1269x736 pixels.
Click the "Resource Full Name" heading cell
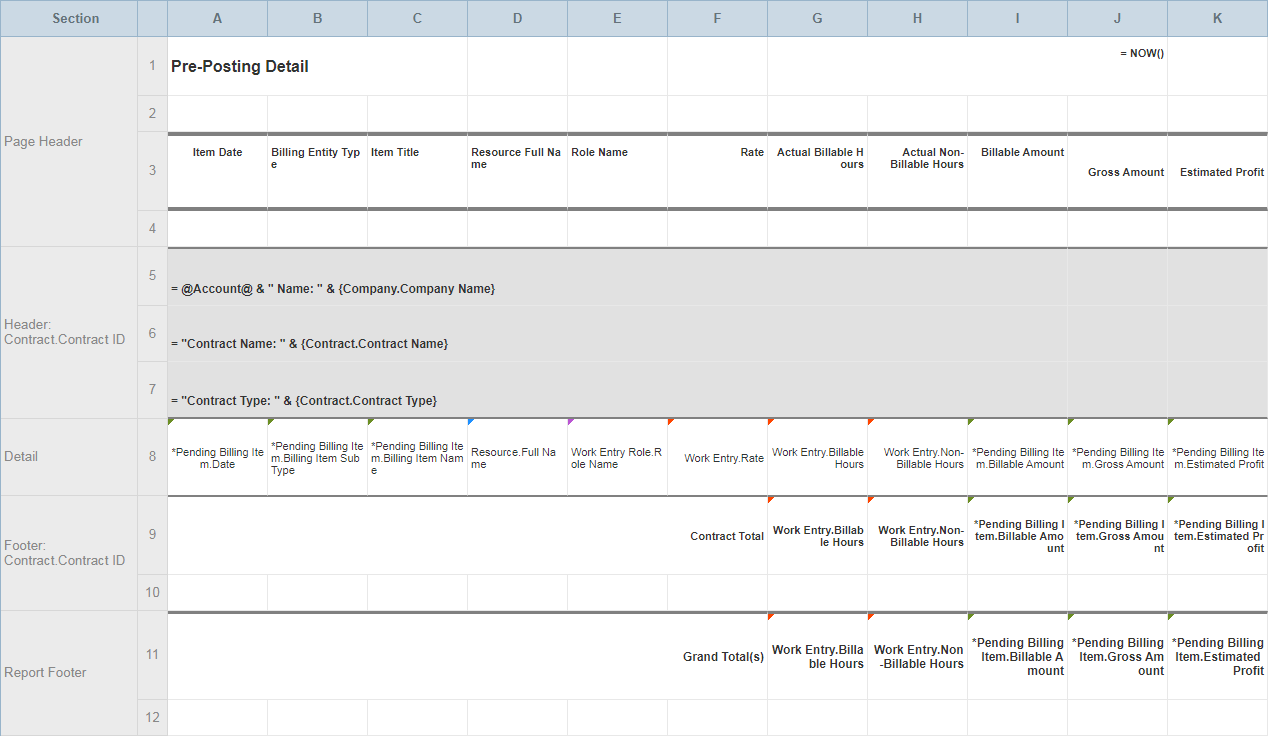[x=516, y=158]
